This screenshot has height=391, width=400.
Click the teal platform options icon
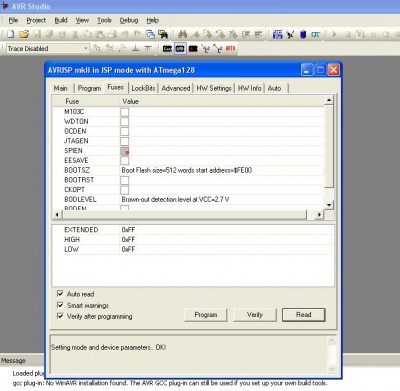click(x=315, y=34)
